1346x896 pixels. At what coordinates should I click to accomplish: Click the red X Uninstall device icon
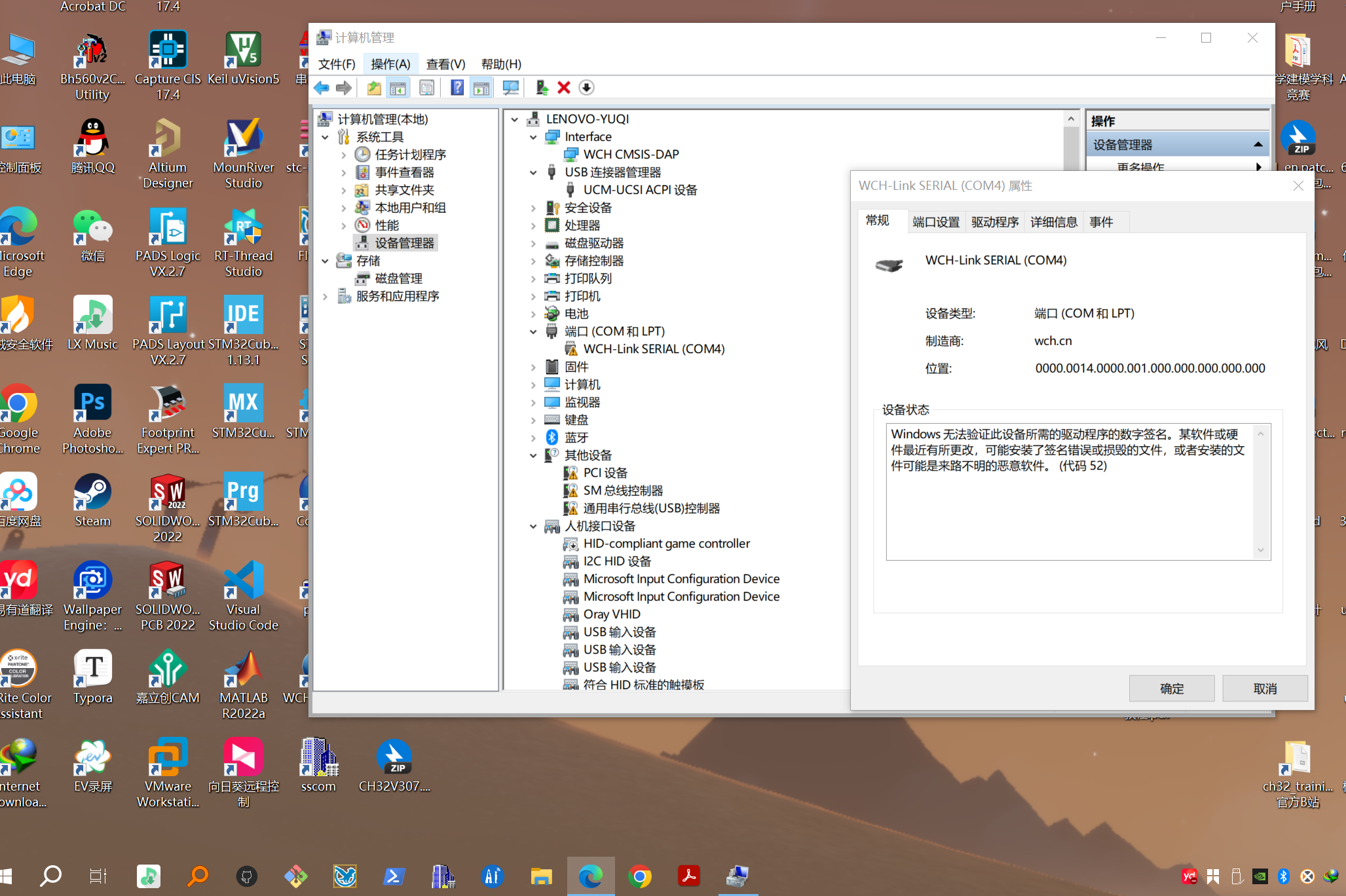point(564,88)
